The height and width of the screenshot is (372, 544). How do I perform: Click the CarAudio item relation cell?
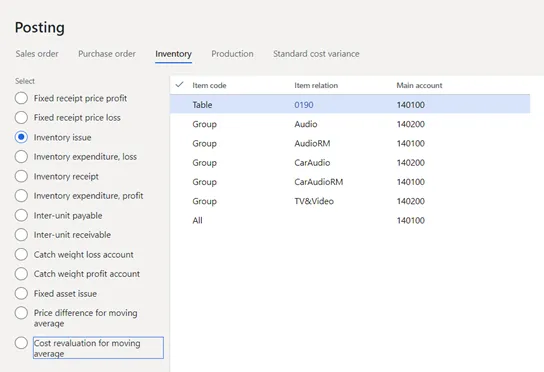tap(312, 163)
